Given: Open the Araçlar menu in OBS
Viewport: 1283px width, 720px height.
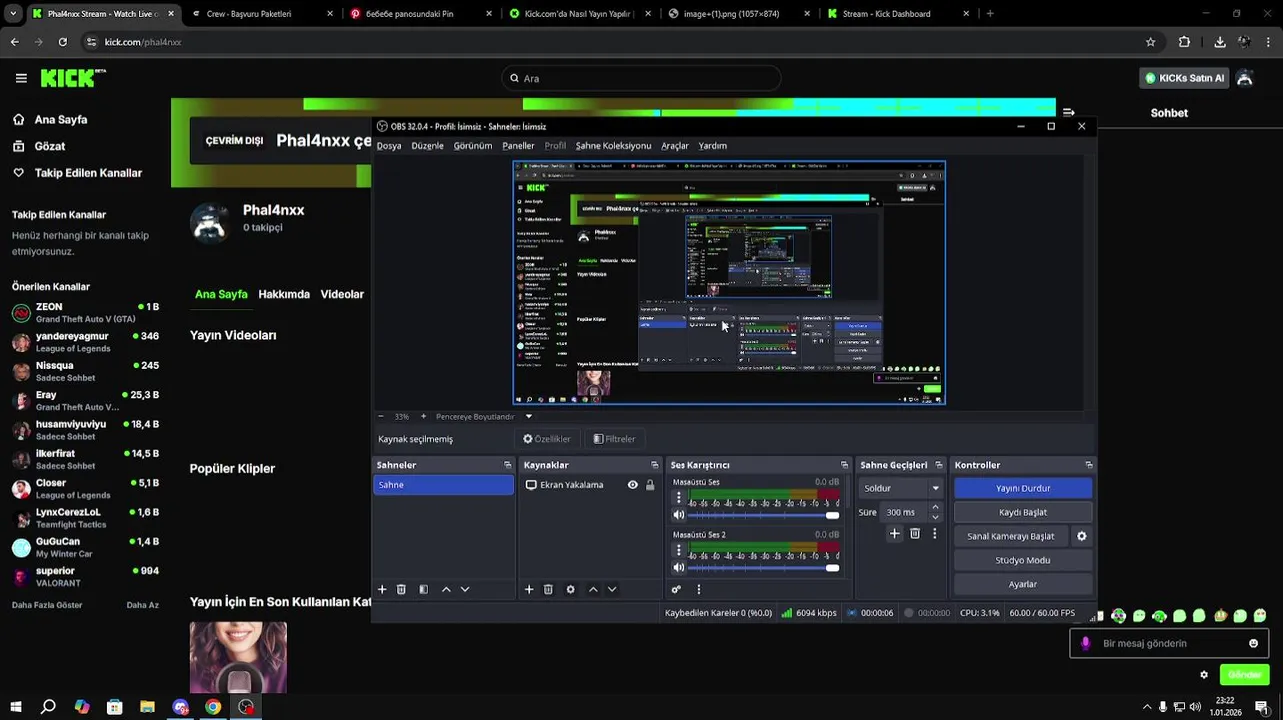Looking at the screenshot, I should (x=675, y=146).
